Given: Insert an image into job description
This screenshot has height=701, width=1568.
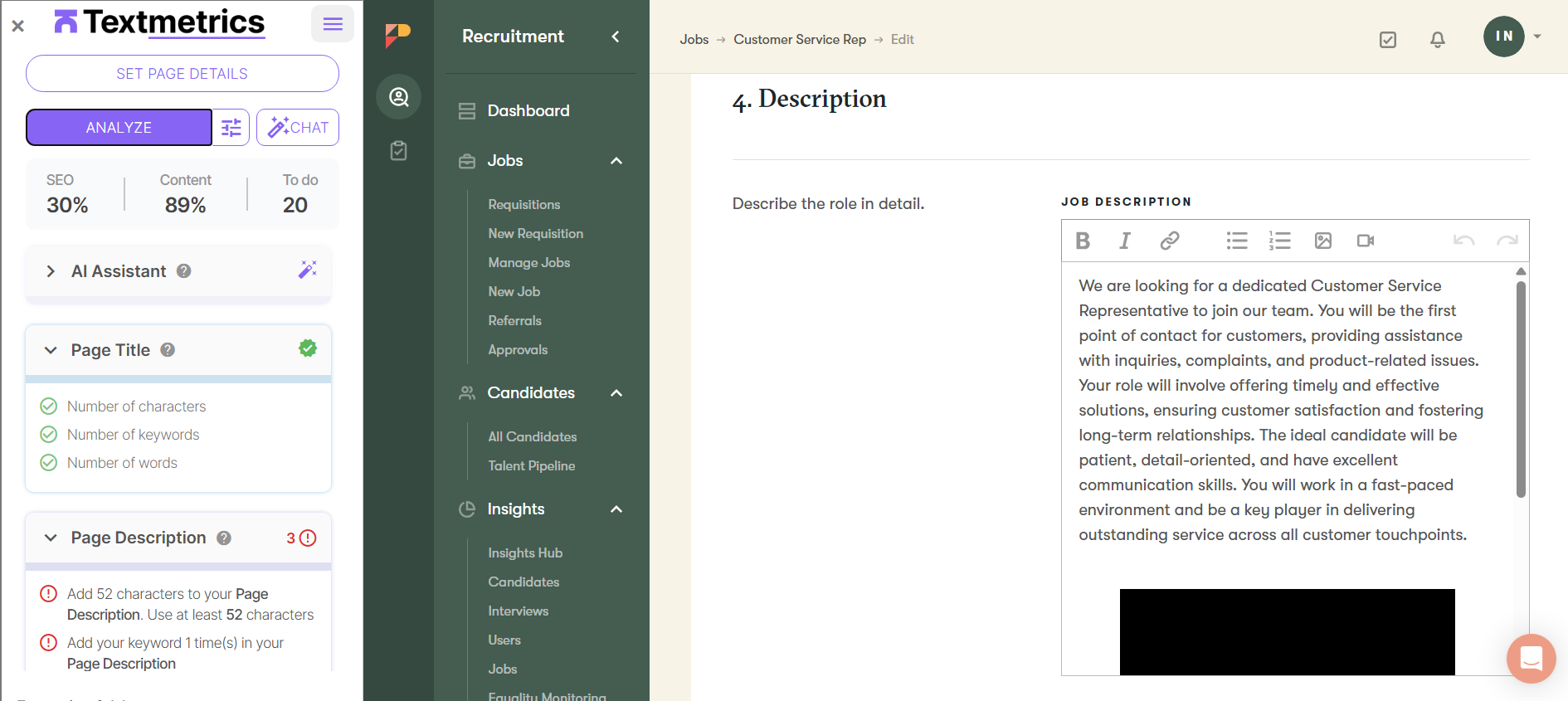Looking at the screenshot, I should pos(1323,241).
